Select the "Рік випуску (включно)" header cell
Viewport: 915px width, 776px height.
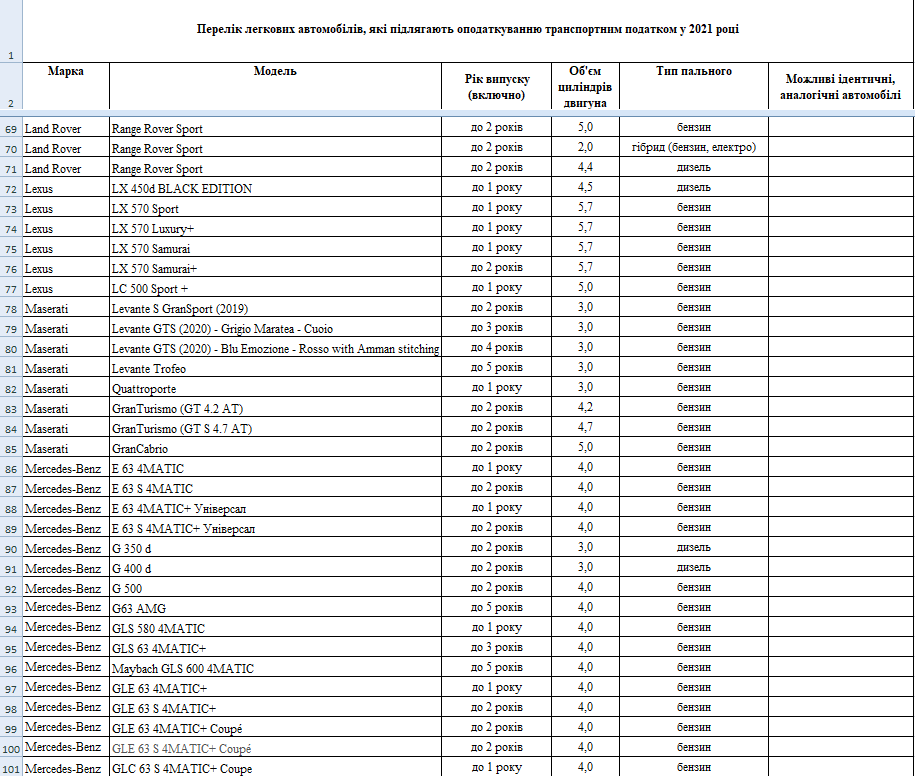(x=496, y=86)
